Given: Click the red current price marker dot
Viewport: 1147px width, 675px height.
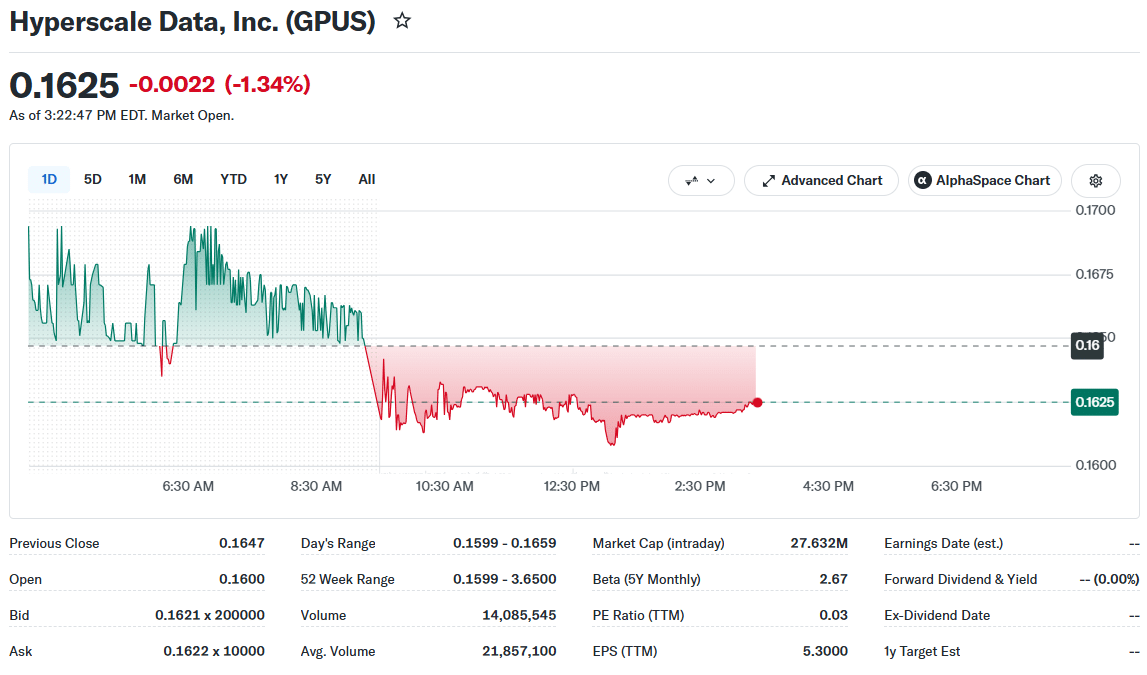Looking at the screenshot, I should pos(757,402).
